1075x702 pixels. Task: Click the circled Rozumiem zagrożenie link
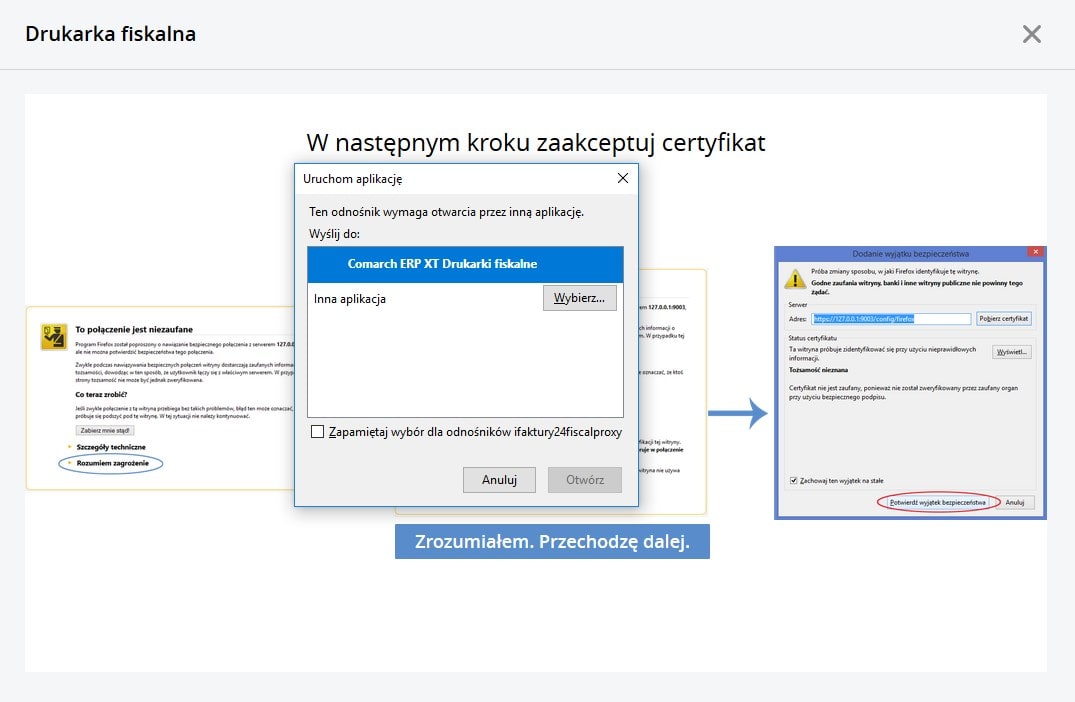point(113,463)
